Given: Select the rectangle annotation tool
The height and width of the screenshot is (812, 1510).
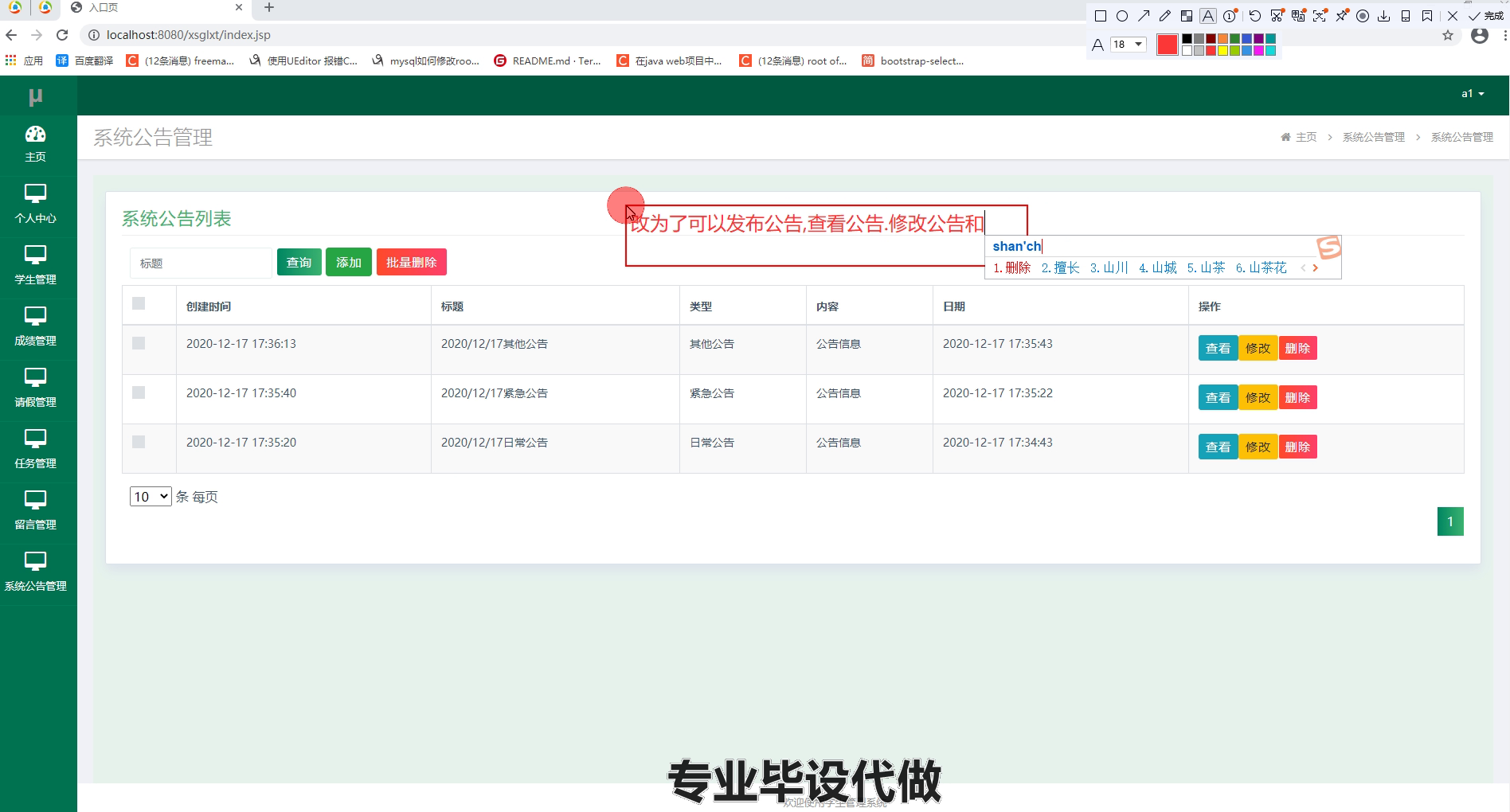Looking at the screenshot, I should click(x=1101, y=16).
